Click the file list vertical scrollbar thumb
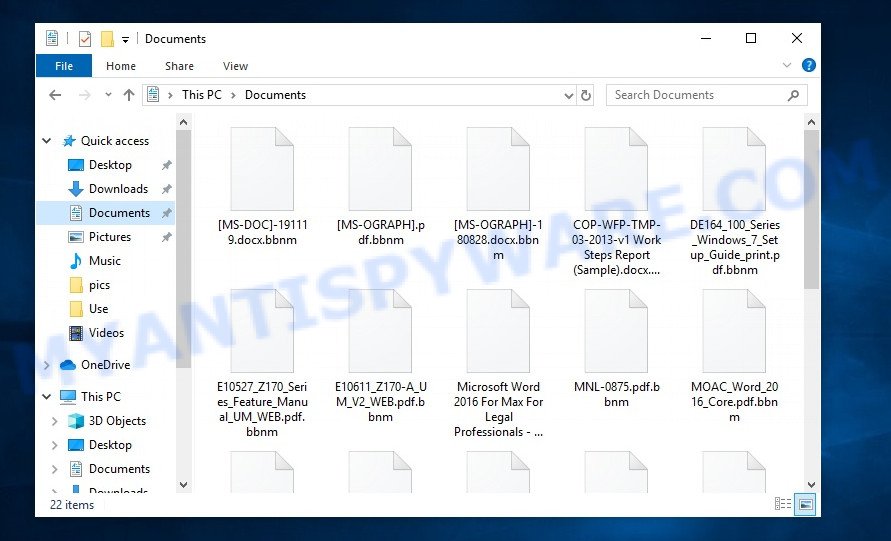 811,209
